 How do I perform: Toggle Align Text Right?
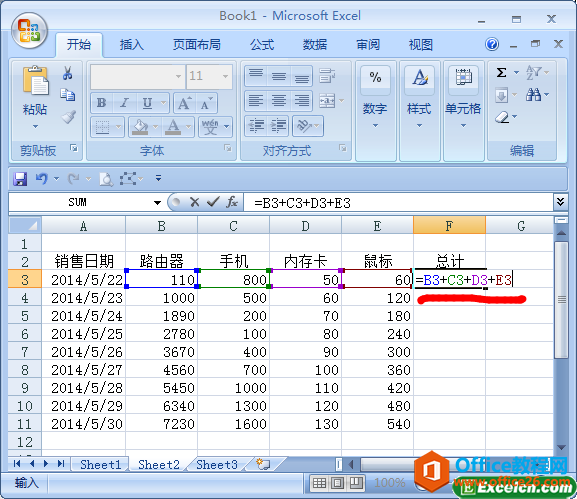click(x=302, y=100)
